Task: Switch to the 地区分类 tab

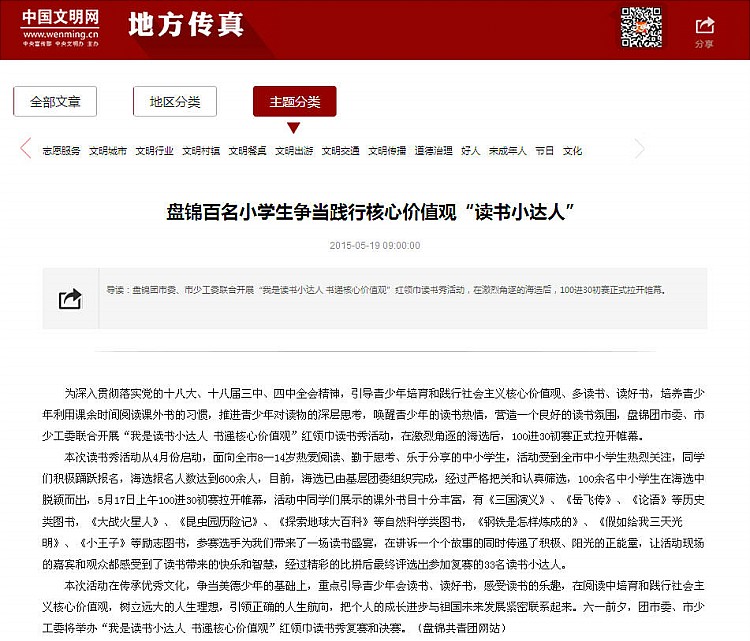Action: (x=175, y=101)
